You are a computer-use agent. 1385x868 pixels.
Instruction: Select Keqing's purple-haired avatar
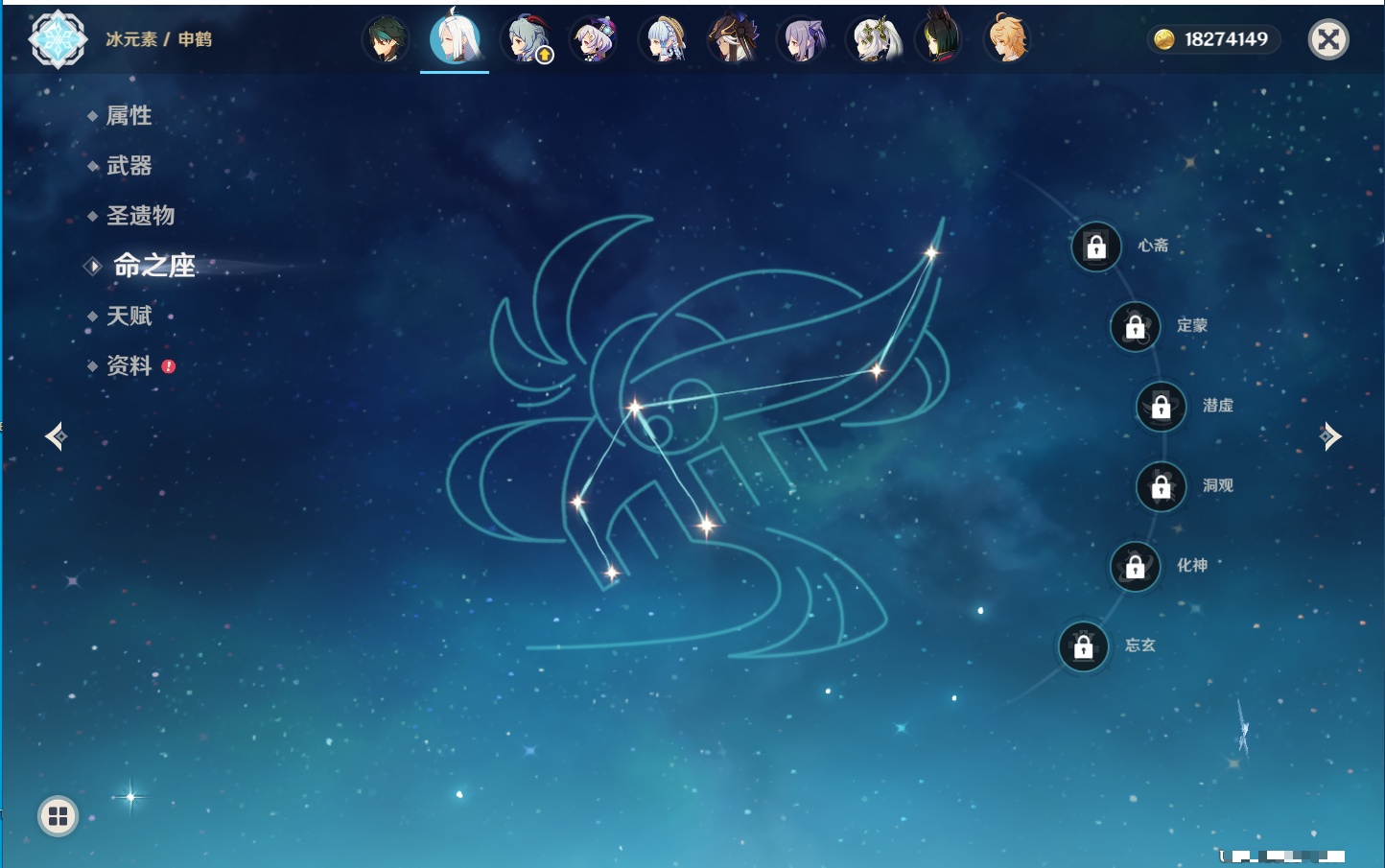802,39
